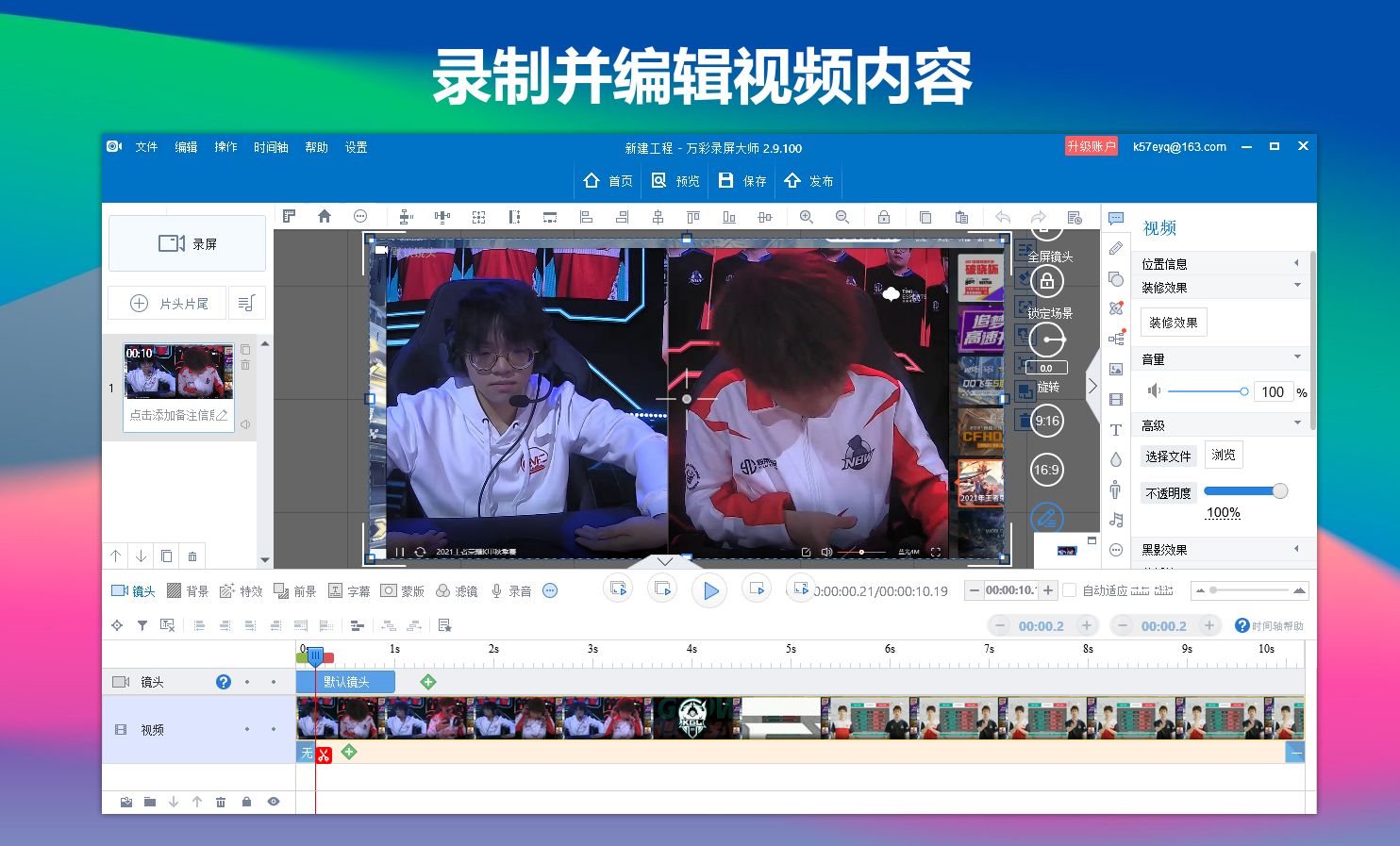The image size is (1400, 846).
Task: Click the 装修效果 button
Action: click(1174, 323)
